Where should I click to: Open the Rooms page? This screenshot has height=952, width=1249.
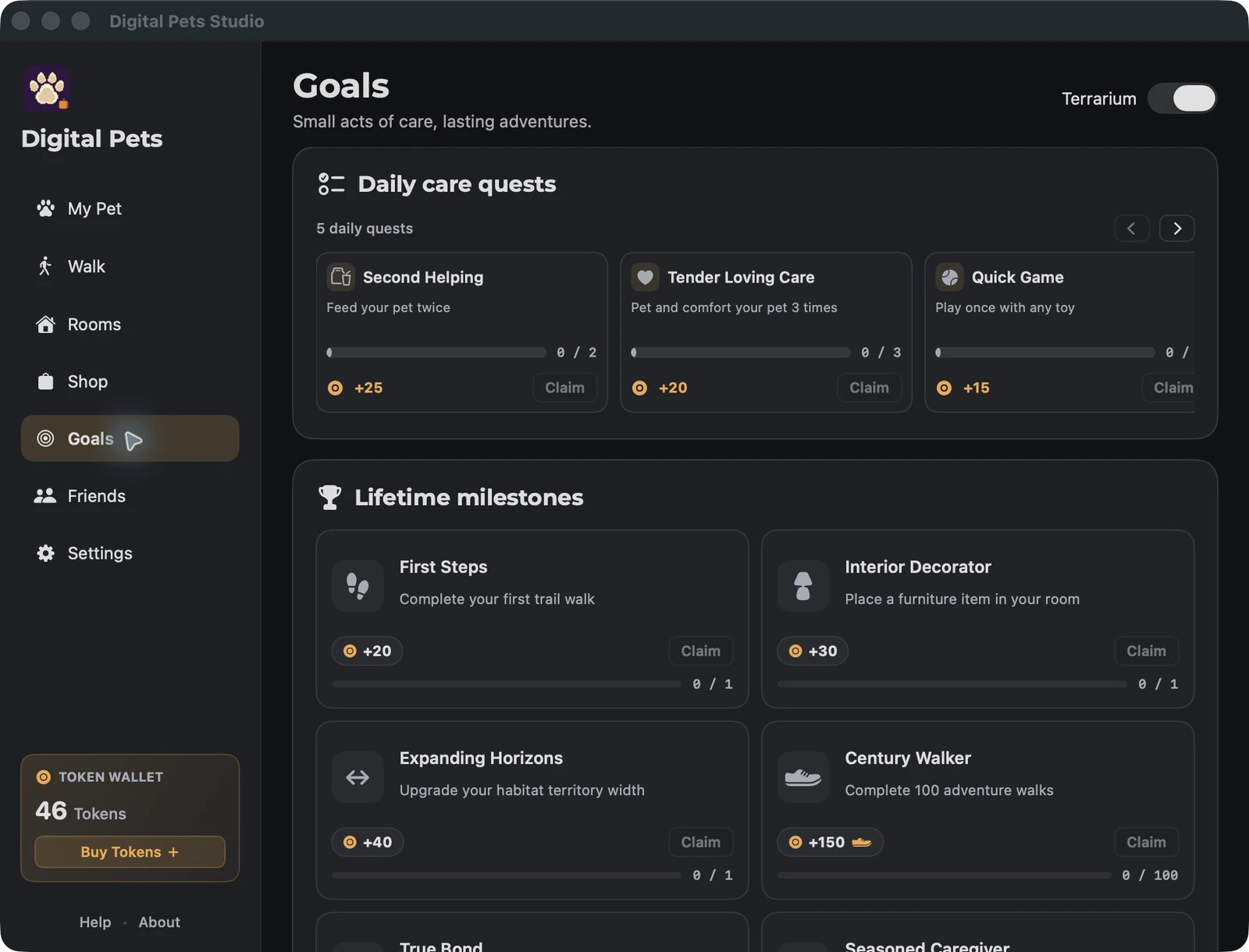(130, 324)
